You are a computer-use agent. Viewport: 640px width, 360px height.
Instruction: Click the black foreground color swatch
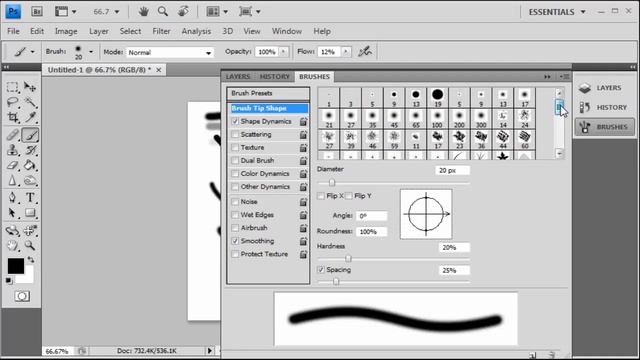(x=16, y=266)
